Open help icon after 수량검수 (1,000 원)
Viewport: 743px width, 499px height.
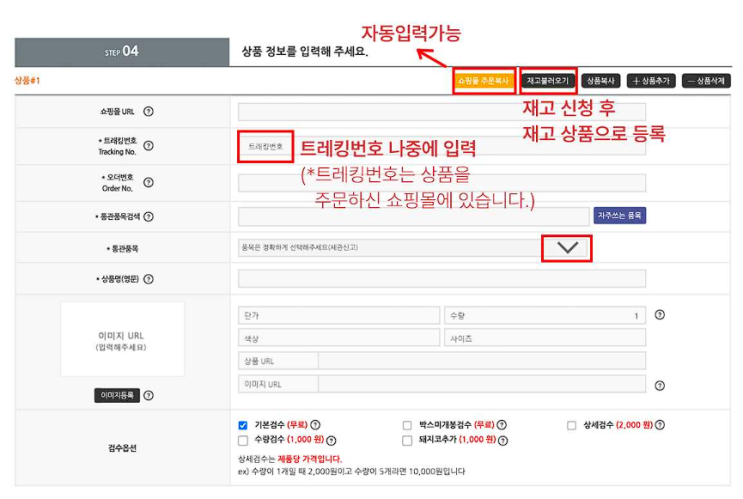coord(331,441)
